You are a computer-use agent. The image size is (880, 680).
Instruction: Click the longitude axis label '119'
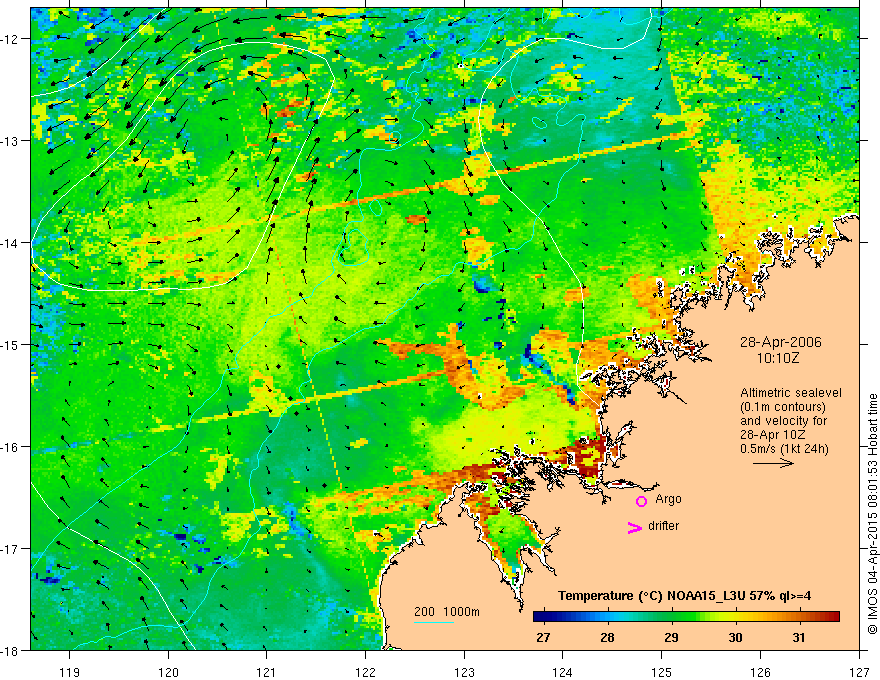(69, 672)
